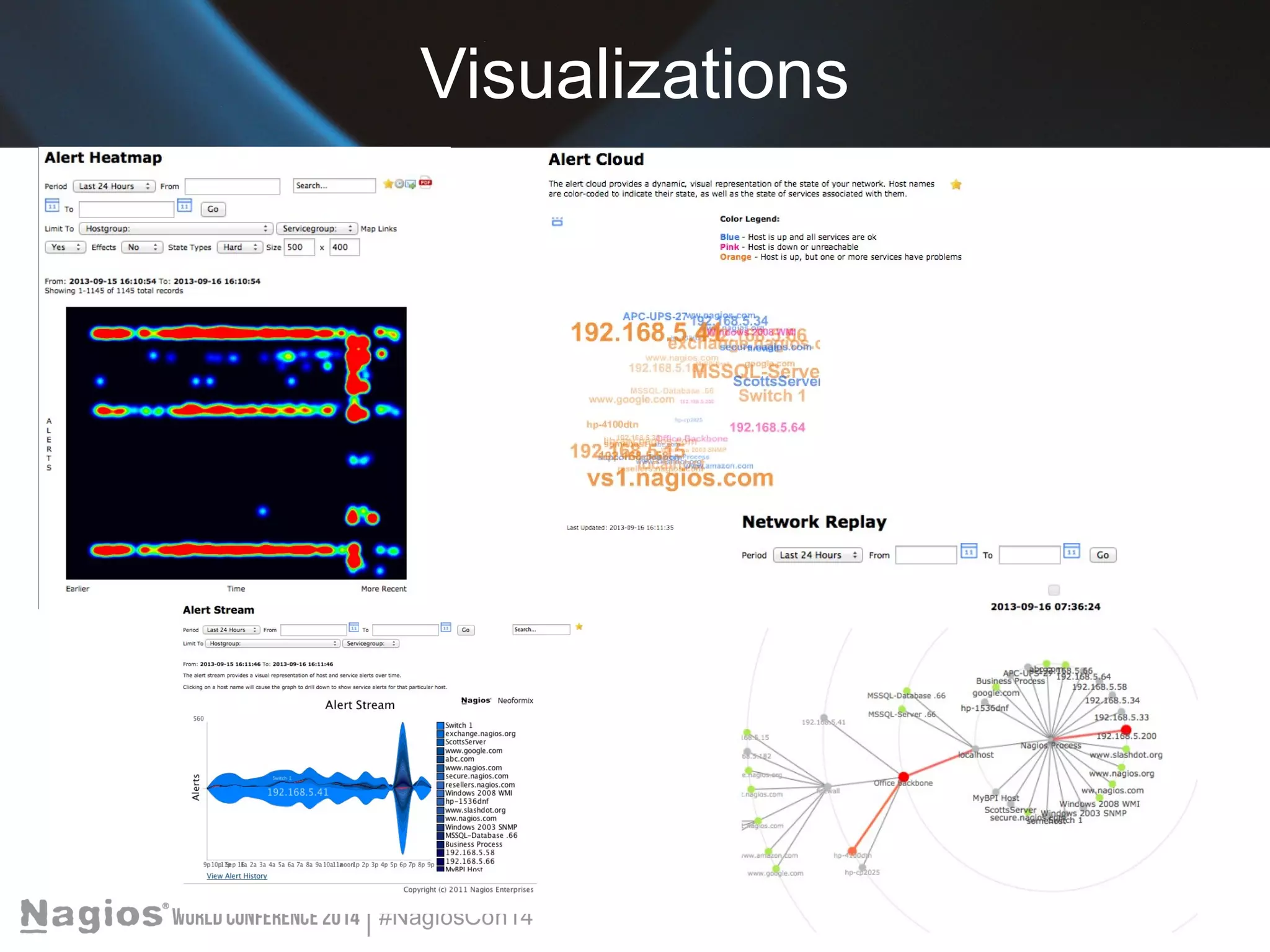This screenshot has width=1270, height=952.
Task: Click the Alert Heatmap schedule clock icon
Action: click(399, 183)
